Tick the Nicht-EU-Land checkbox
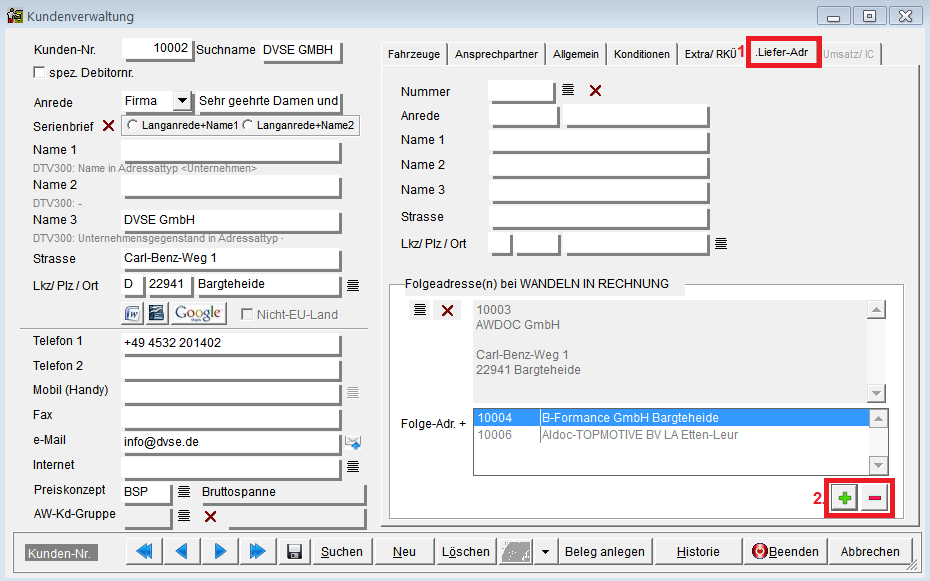This screenshot has width=930, height=581. 247,314
